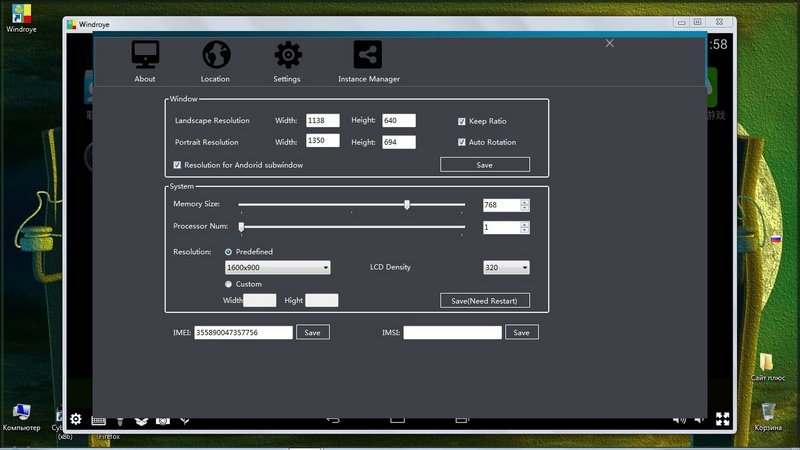The image size is (800, 450).
Task: Select the Корзина recycle bin icon
Action: 768,417
